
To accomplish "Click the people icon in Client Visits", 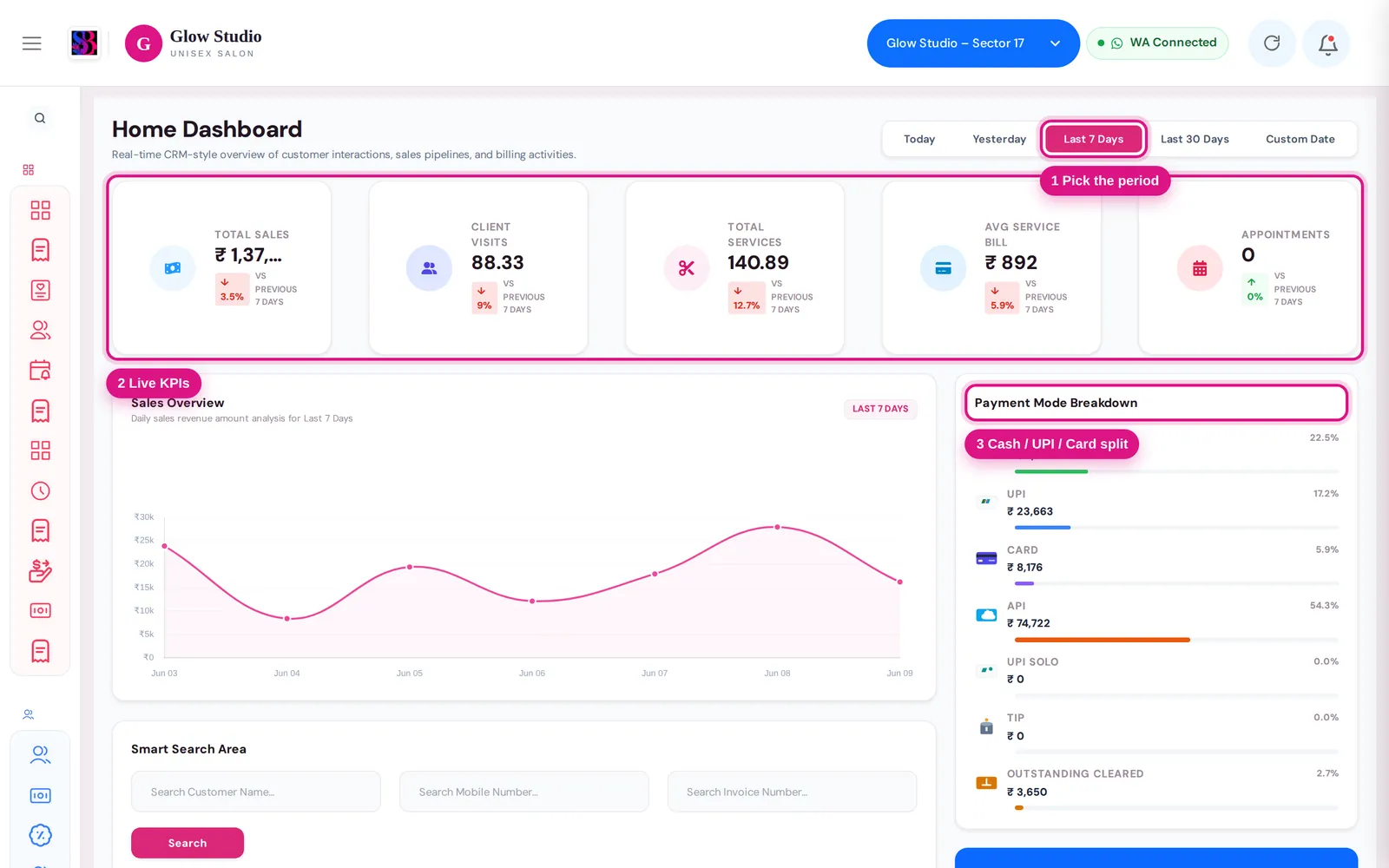I will pyautogui.click(x=429, y=268).
